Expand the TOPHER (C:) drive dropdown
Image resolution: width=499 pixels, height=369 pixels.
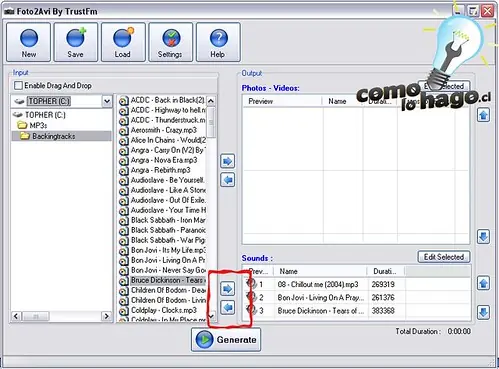[x=107, y=101]
